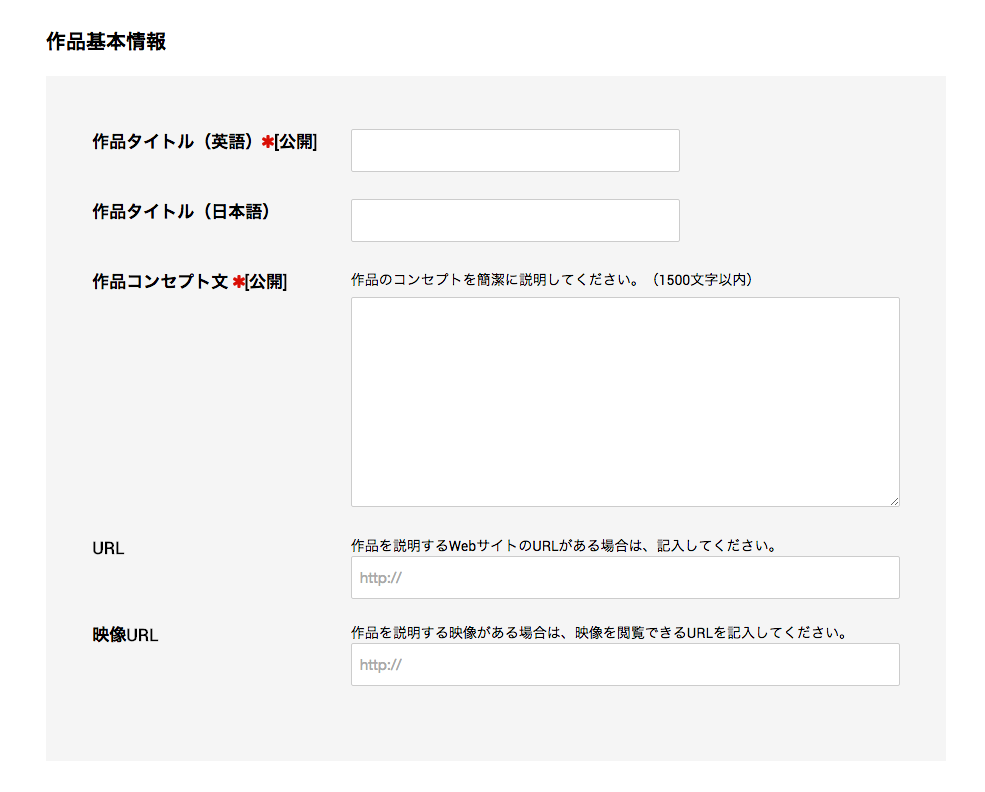Click the red asterisk beside 作品タイトル（英語）
Screen dimensions: 985x792
coord(268,142)
